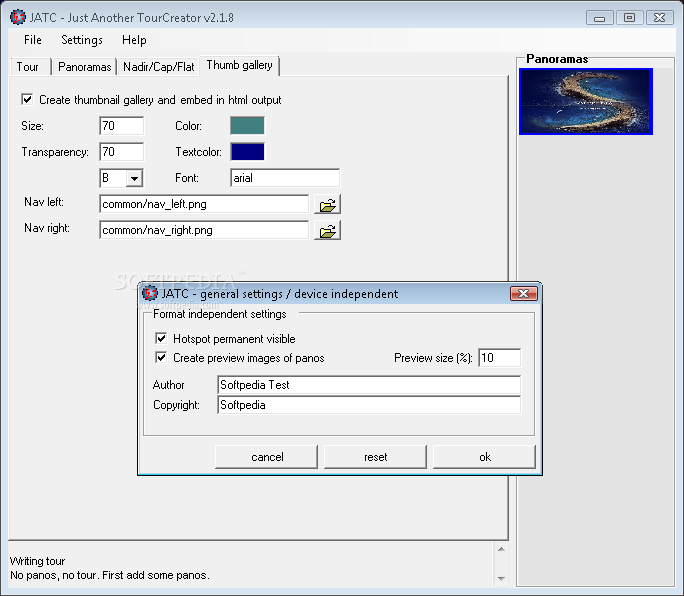
Task: Switch to the Nadir/Cap/Flat tab
Action: pyautogui.click(x=158, y=67)
